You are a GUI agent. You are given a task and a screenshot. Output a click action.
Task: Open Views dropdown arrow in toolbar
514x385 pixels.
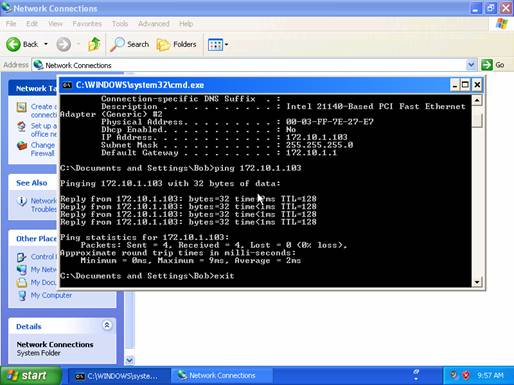(x=227, y=44)
